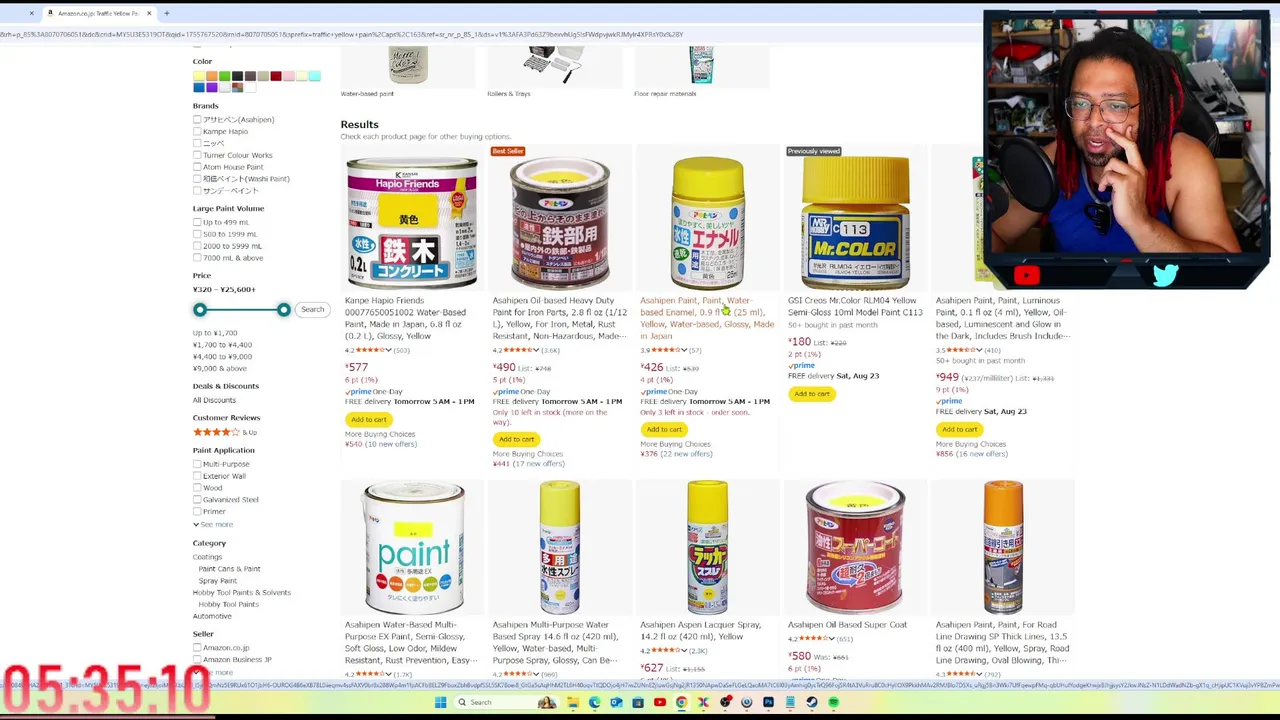Open YouTube icon in the taskbar

[x=660, y=702]
